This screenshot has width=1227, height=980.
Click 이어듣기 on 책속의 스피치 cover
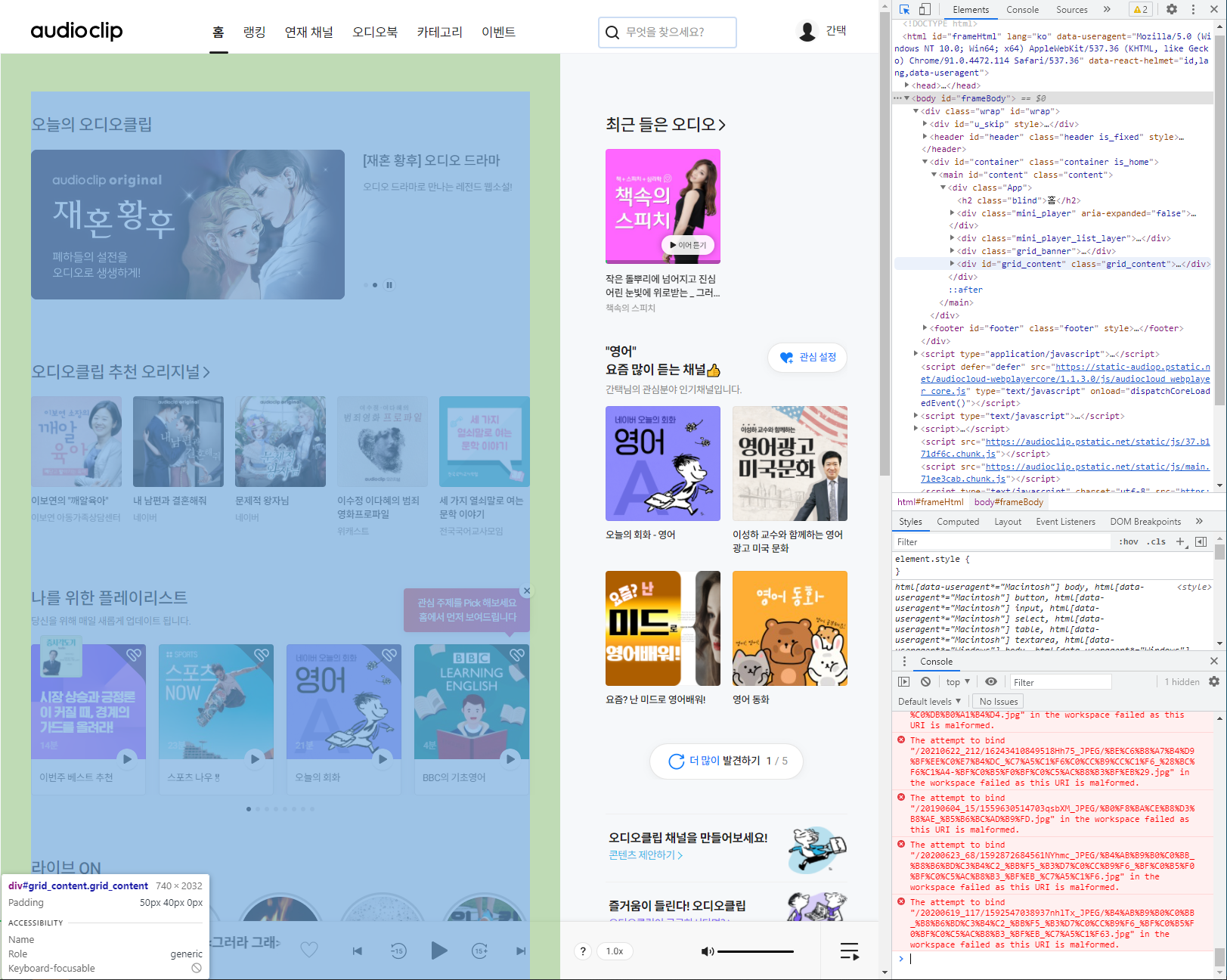click(688, 245)
